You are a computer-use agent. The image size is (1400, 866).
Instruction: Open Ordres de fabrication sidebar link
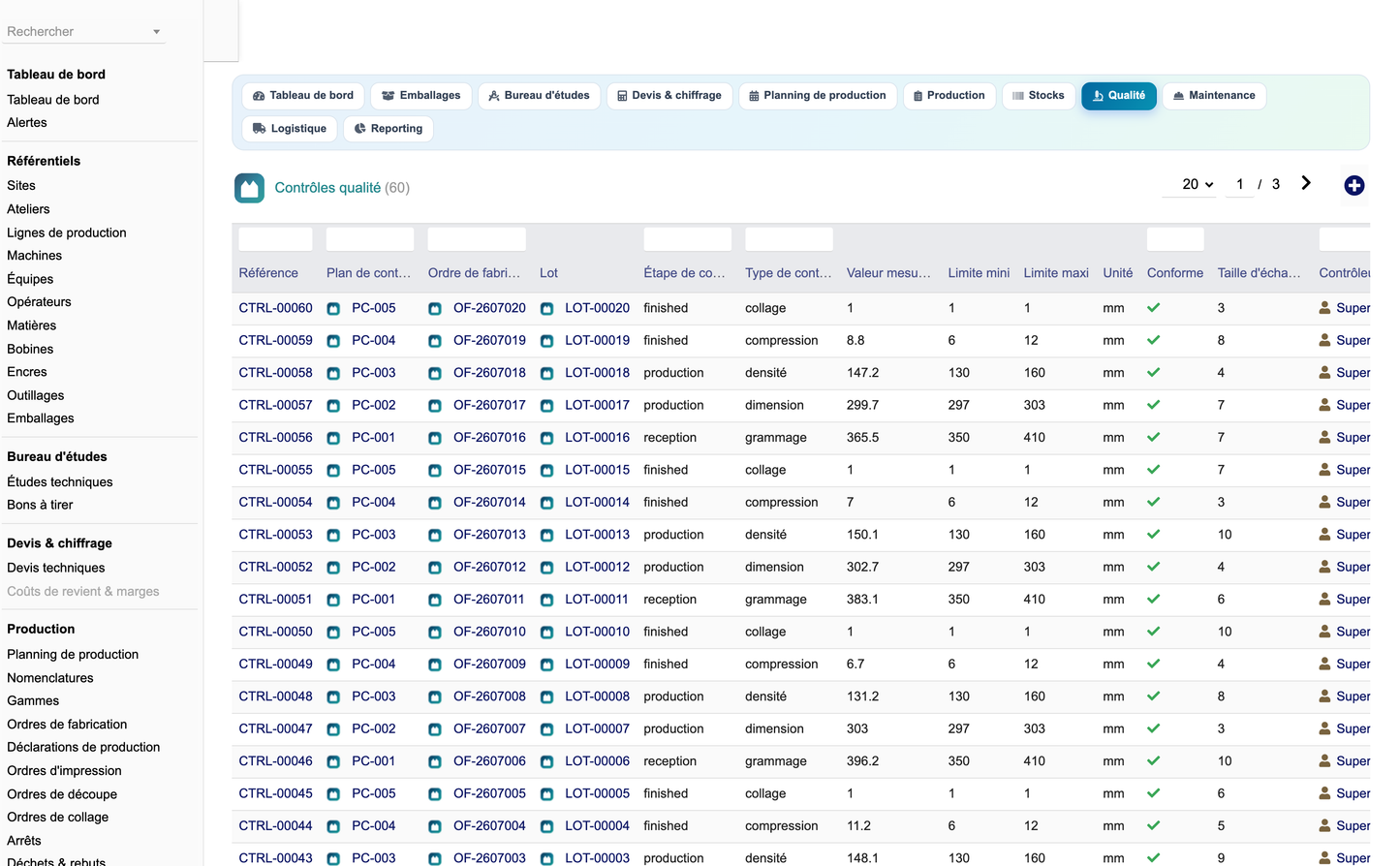[67, 725]
